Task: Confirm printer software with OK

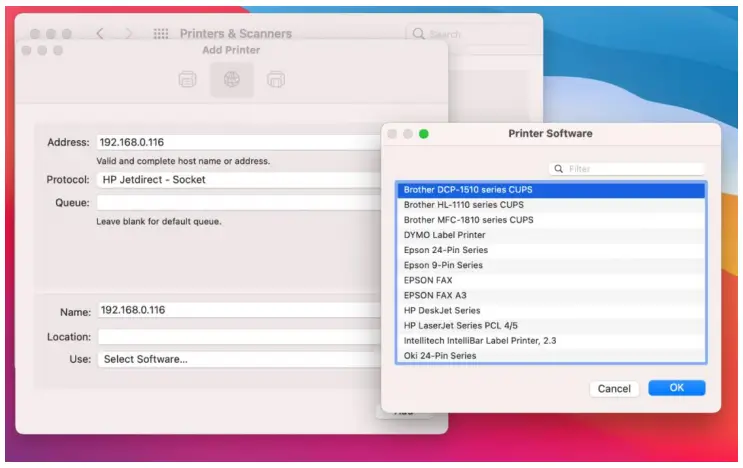Action: point(677,388)
